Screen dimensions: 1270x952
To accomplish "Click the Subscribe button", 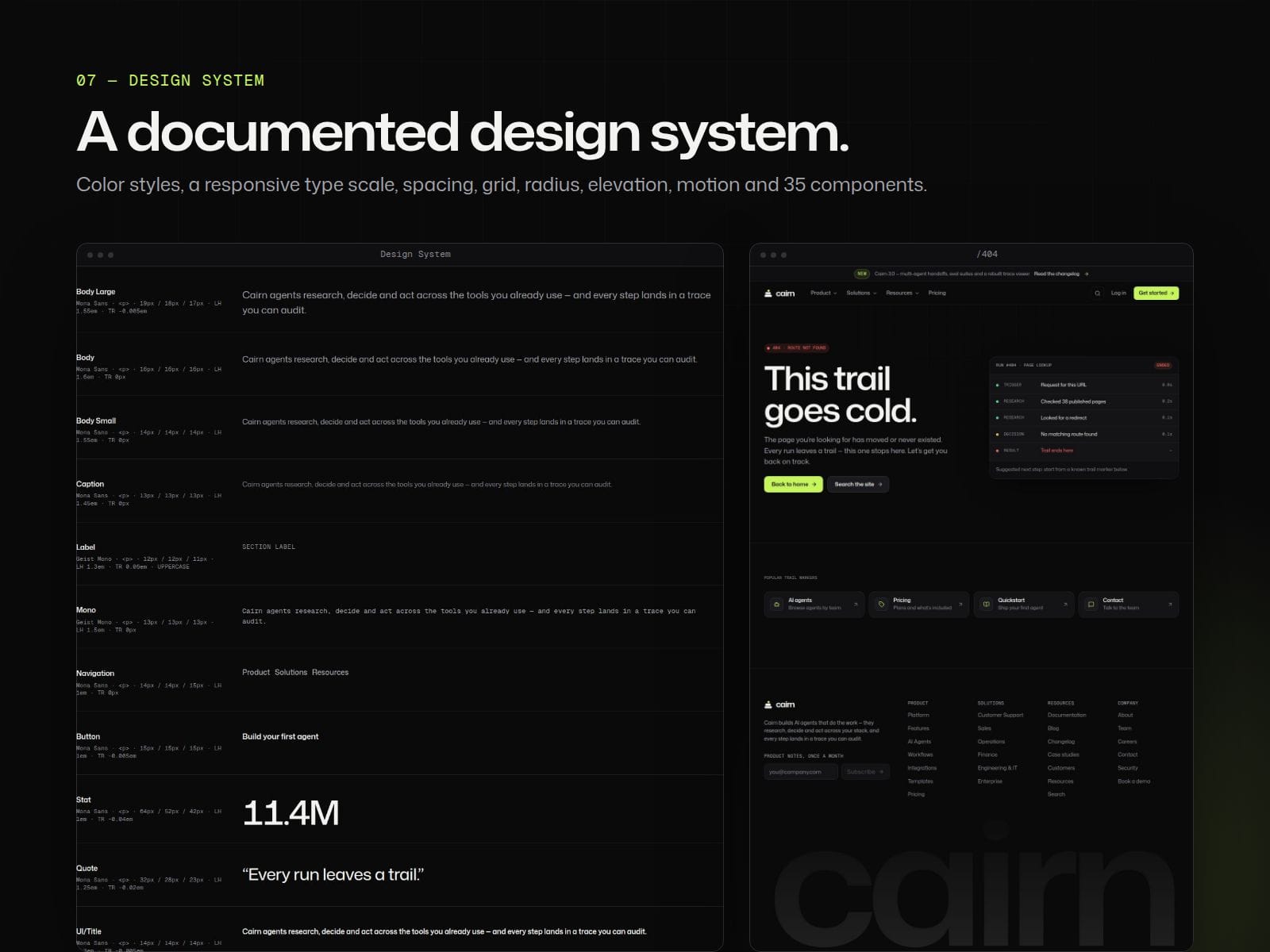I will click(x=865, y=772).
